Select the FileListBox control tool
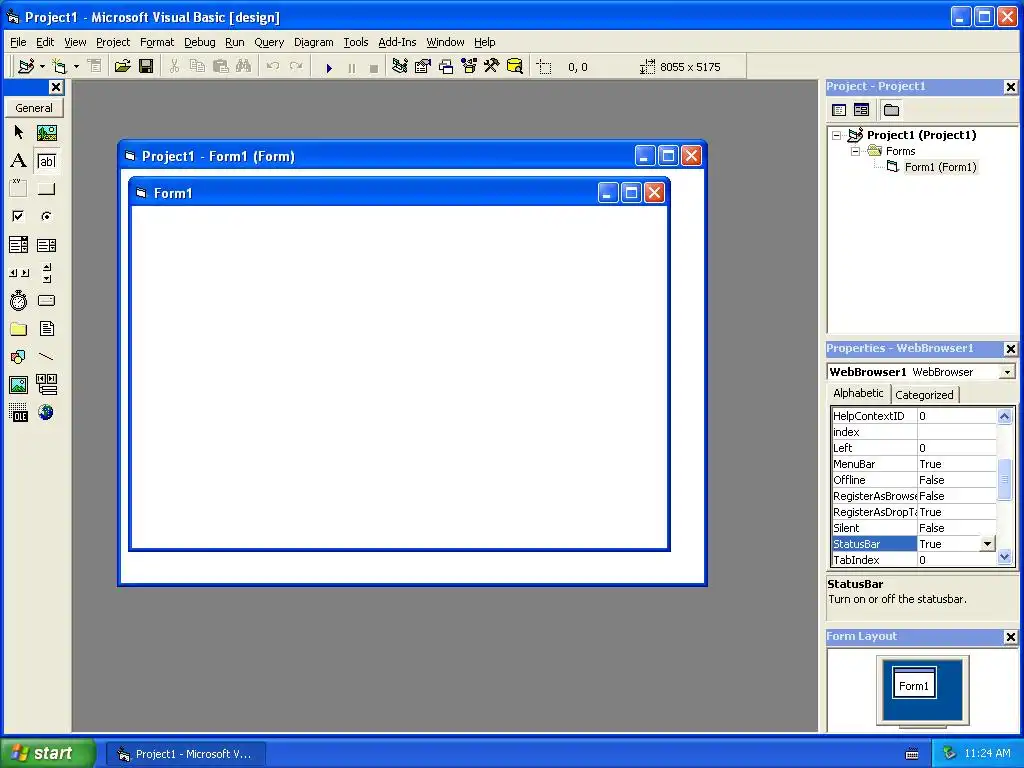The height and width of the screenshot is (768, 1024). point(46,328)
